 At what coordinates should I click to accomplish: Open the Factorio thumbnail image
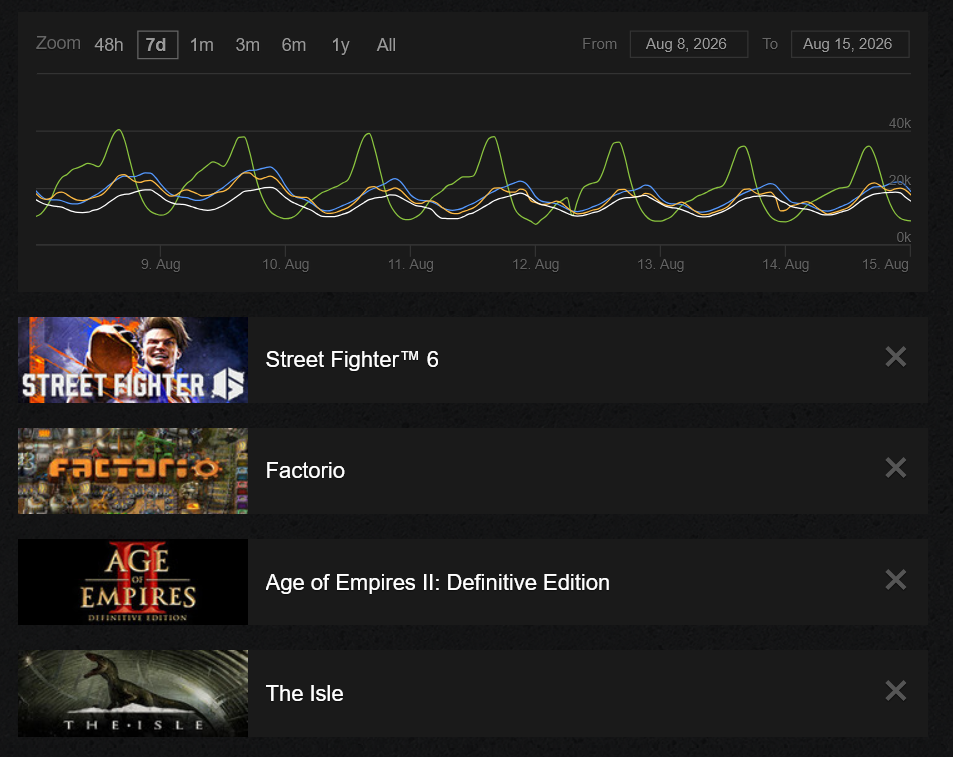point(133,471)
